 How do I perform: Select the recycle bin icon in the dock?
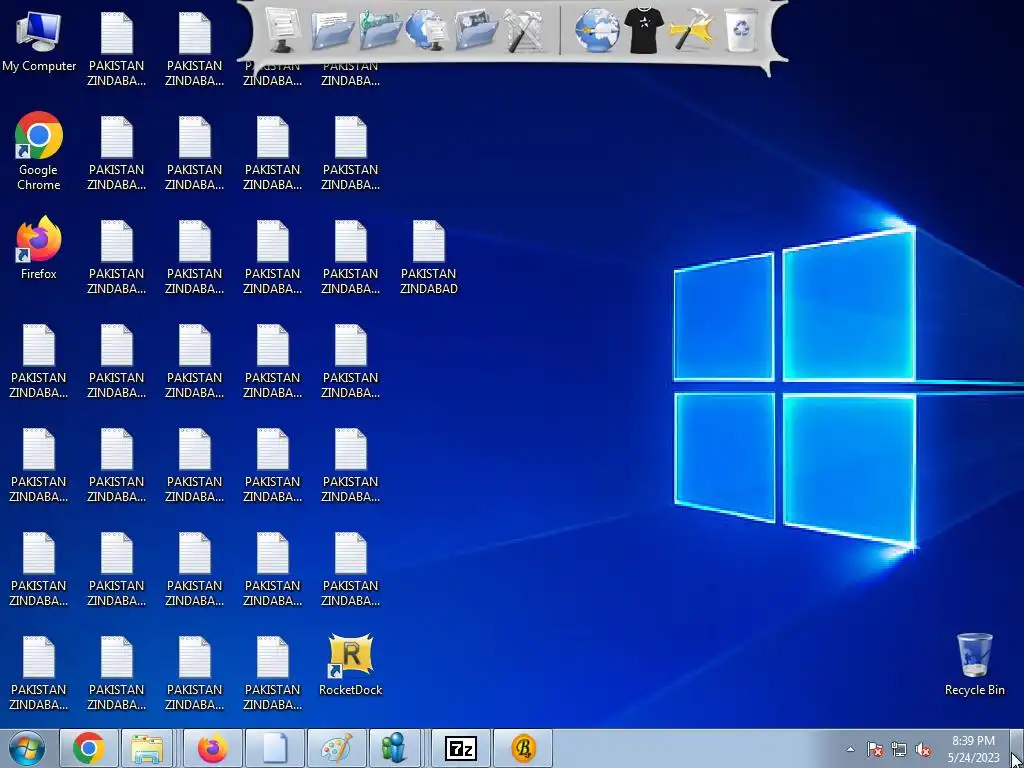(741, 30)
